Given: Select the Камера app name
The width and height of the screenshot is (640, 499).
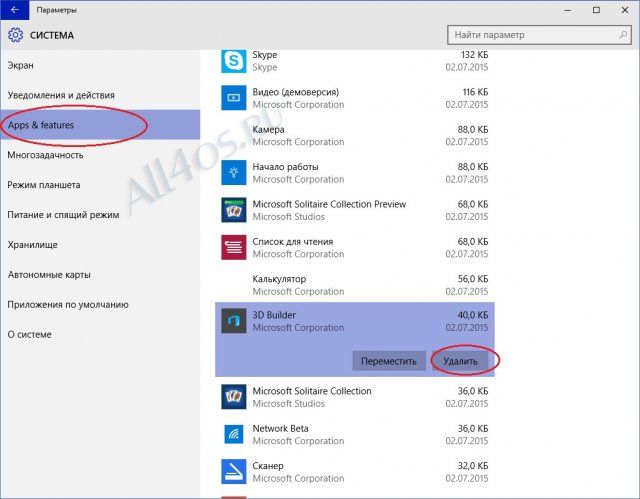Looking at the screenshot, I should pos(268,130).
